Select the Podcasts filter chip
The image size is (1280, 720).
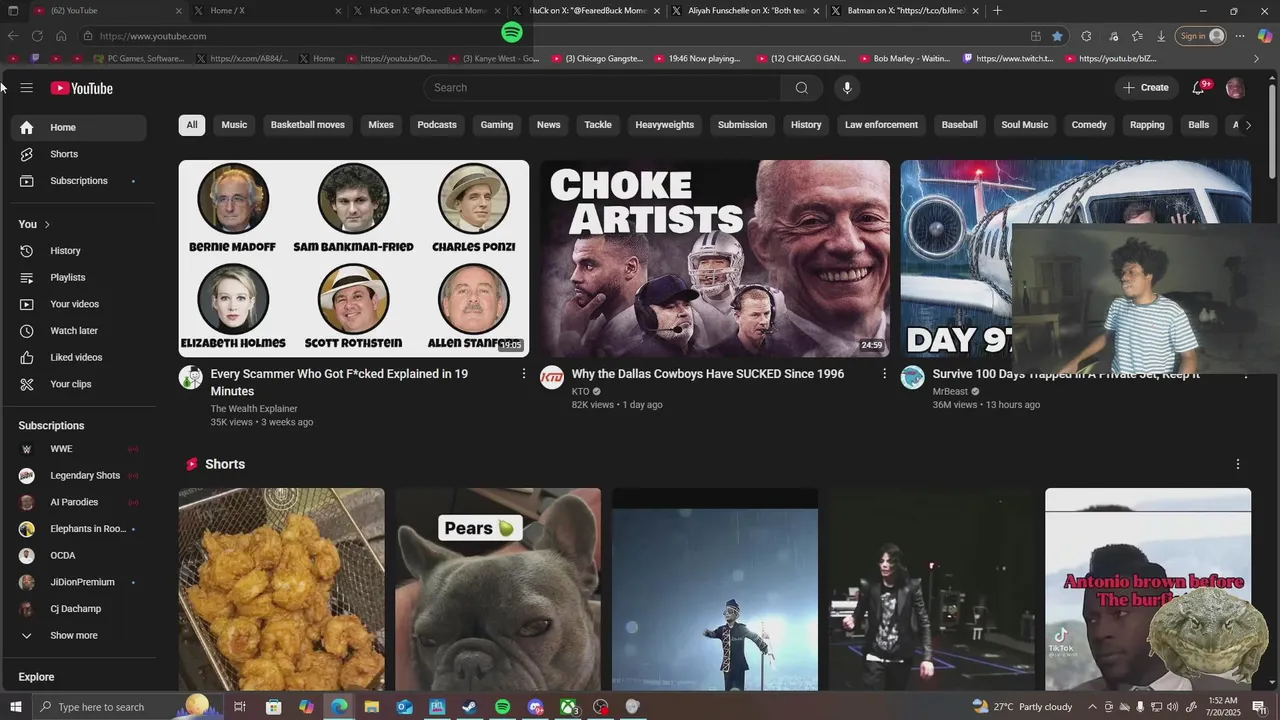click(437, 125)
